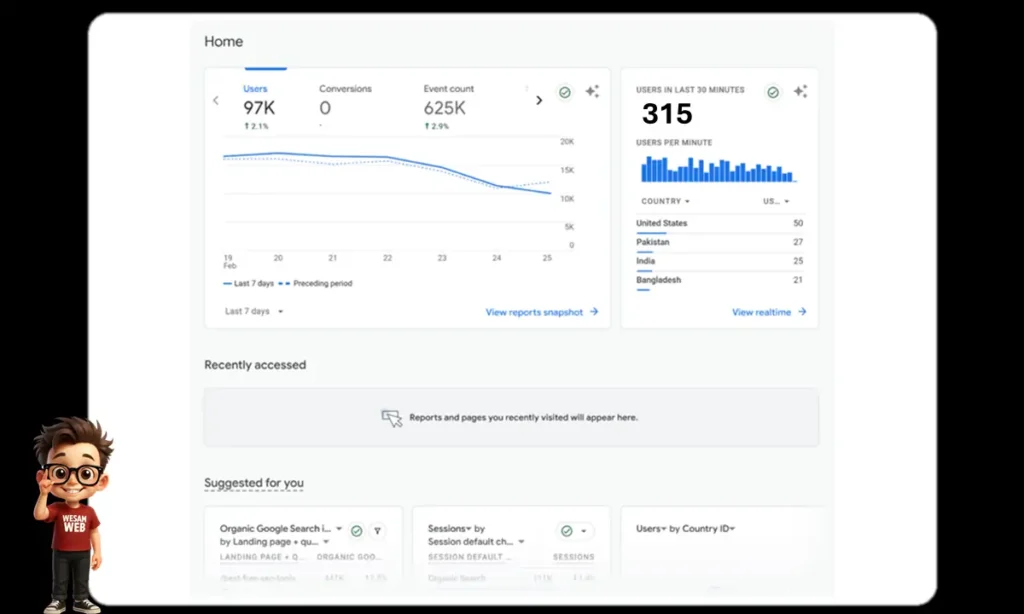The width and height of the screenshot is (1024, 614).
Task: Open the COUNTRY dimension dropdown in realtime card
Action: 665,202
